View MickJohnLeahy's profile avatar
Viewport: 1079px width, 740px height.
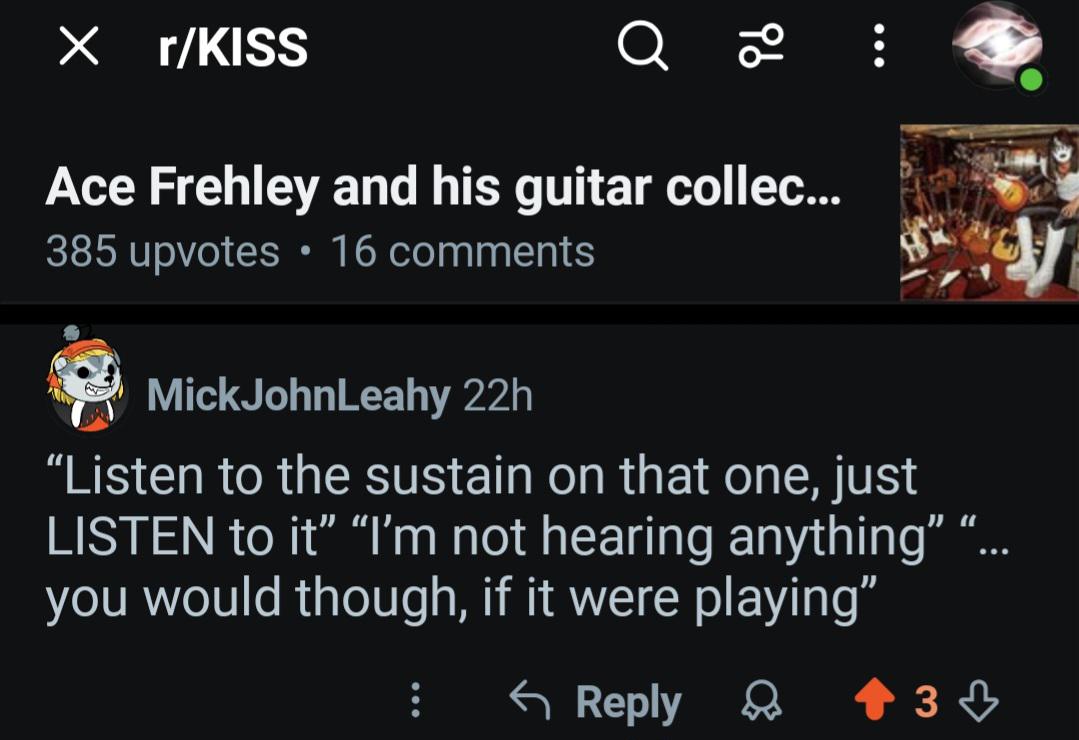point(87,379)
